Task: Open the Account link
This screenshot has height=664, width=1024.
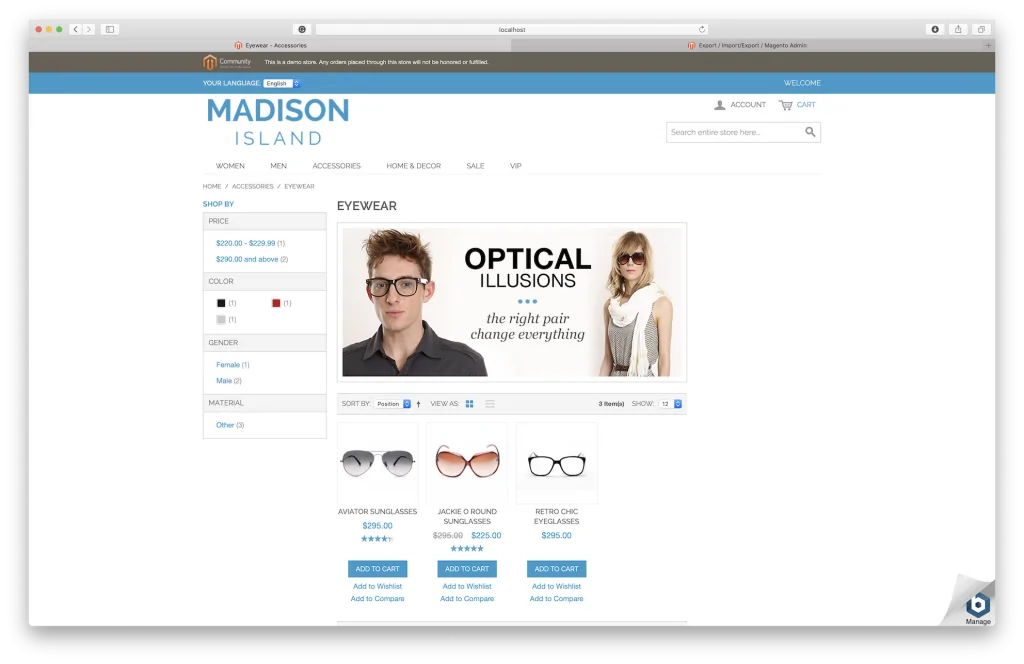Action: [748, 104]
